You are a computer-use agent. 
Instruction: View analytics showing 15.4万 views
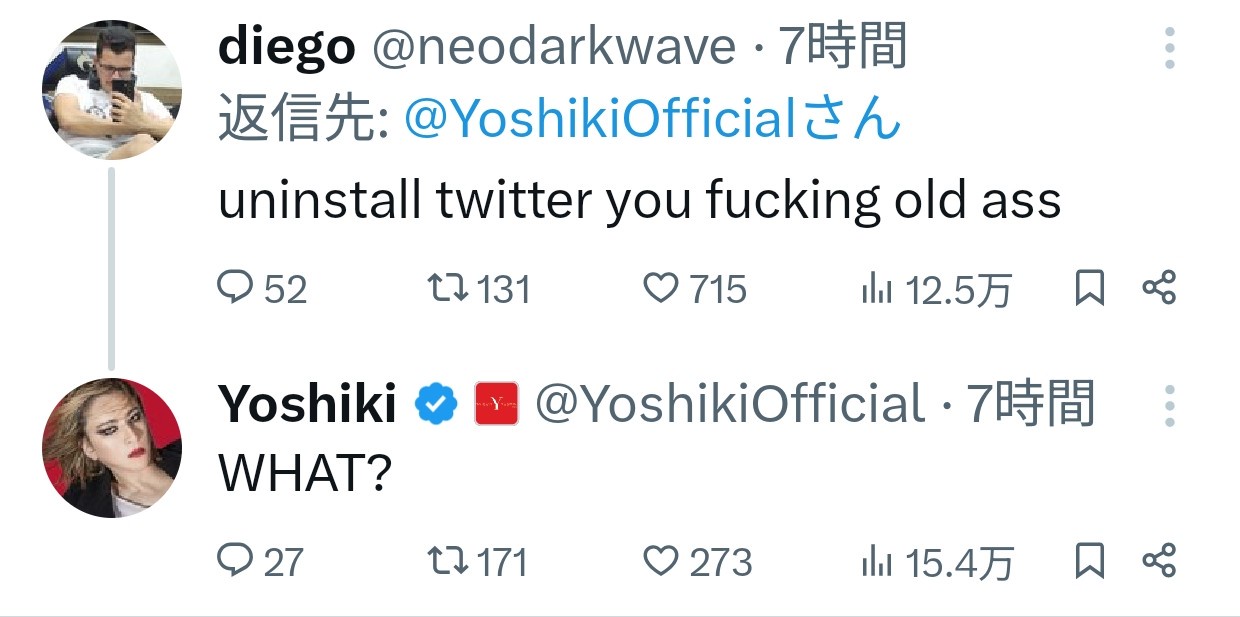876,562
